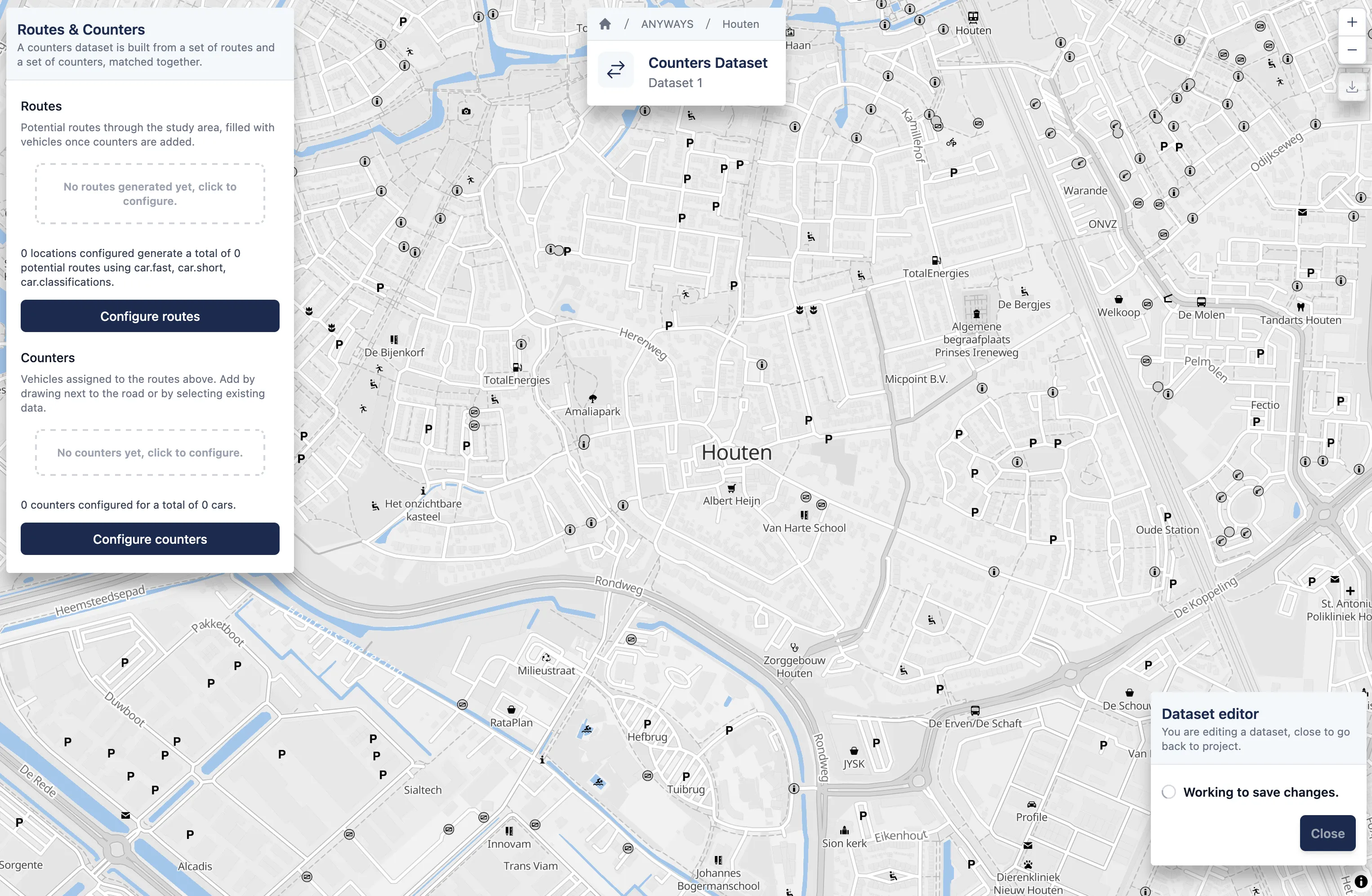The image size is (1372, 896).
Task: Click the Profile car service icon
Action: click(x=1031, y=804)
